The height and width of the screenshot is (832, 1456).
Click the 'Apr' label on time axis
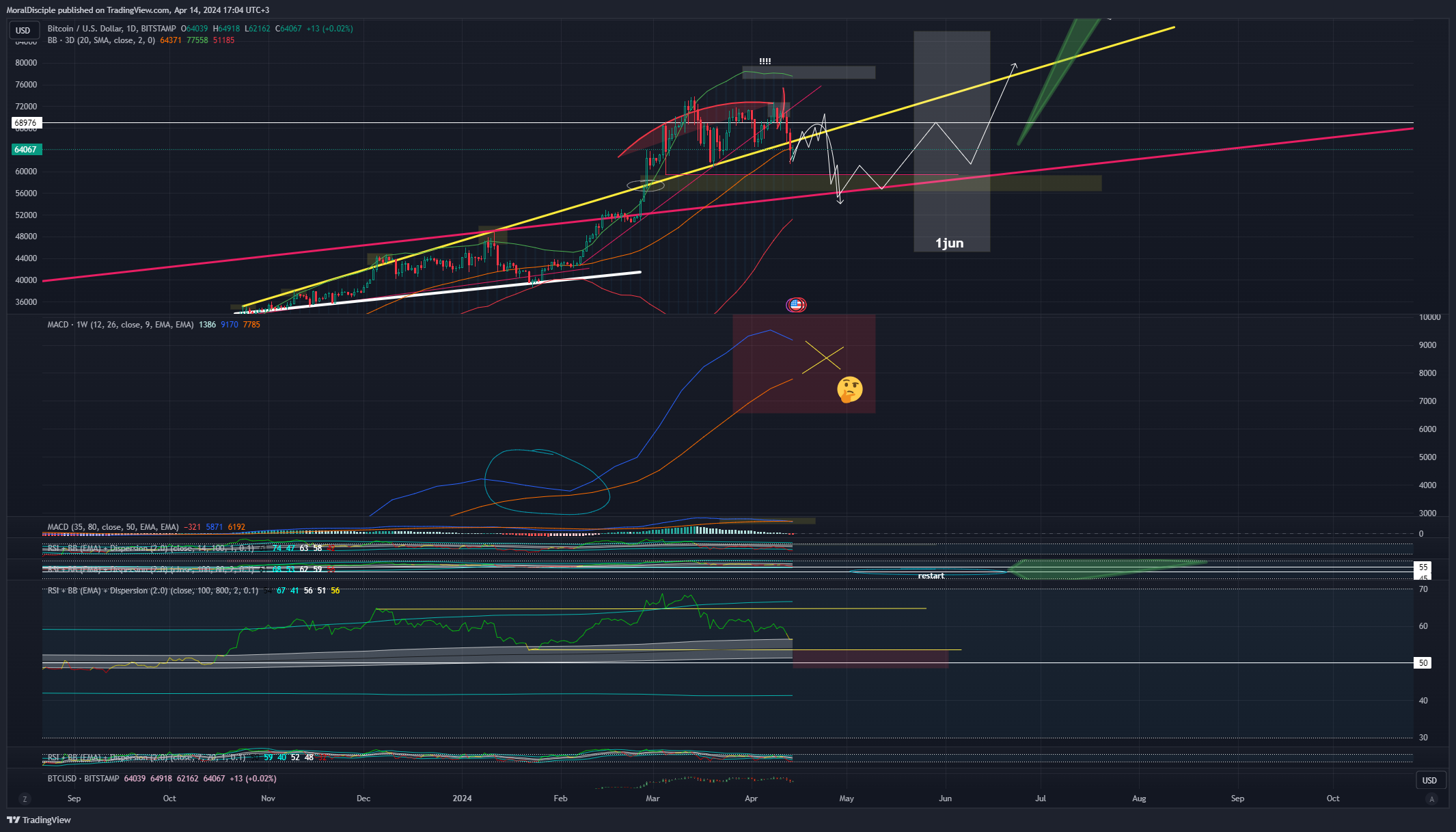click(751, 799)
